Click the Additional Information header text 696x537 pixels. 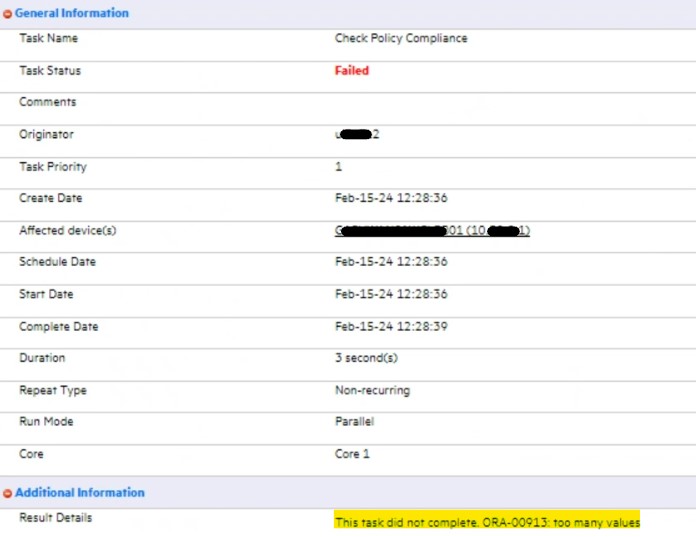pyautogui.click(x=80, y=493)
